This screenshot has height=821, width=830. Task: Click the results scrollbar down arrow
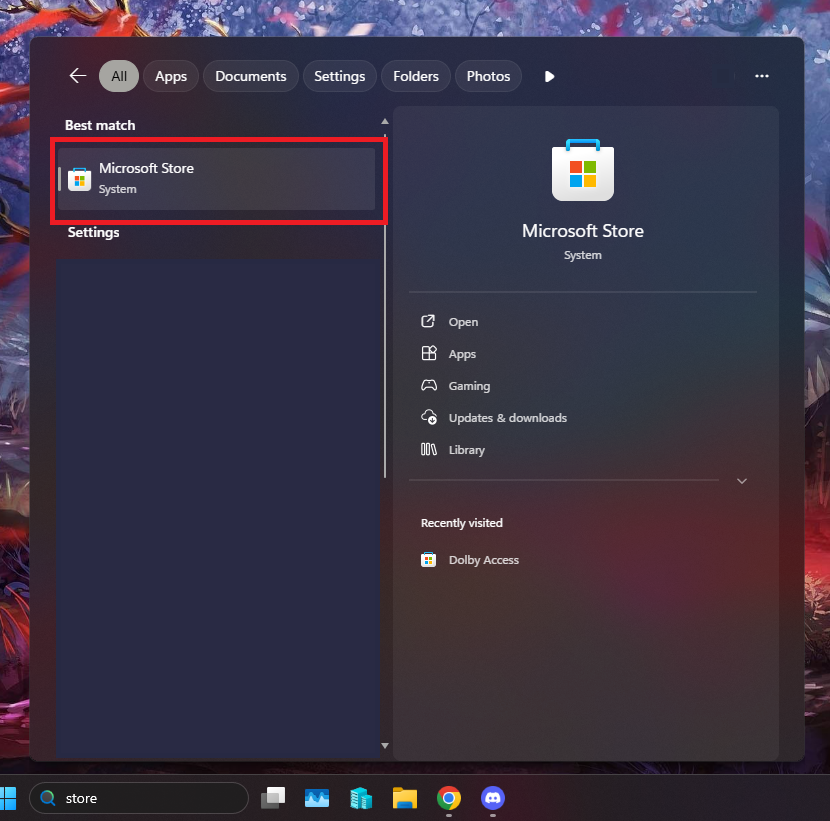pyautogui.click(x=385, y=745)
